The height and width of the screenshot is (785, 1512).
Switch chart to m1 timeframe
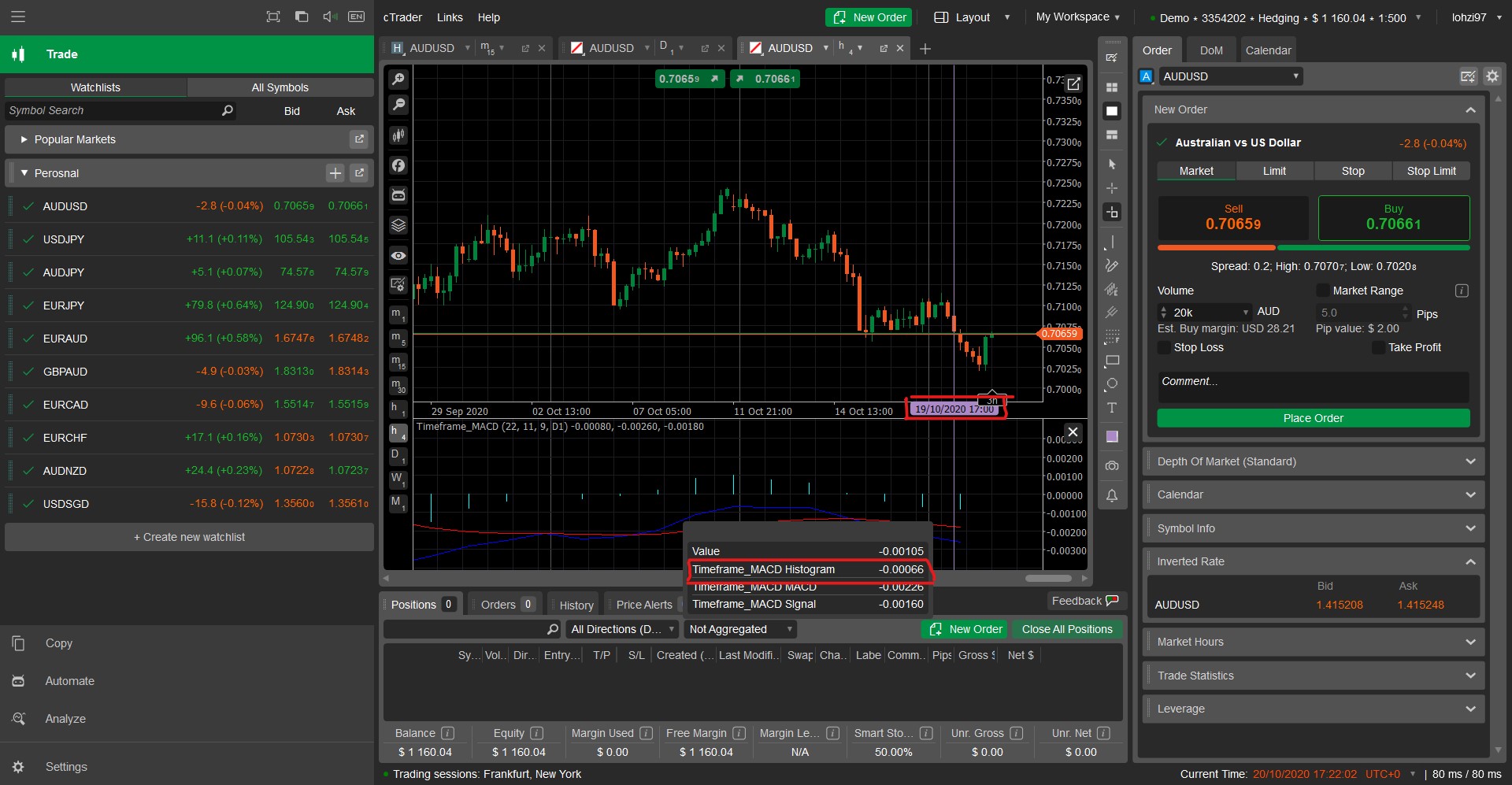(x=398, y=314)
